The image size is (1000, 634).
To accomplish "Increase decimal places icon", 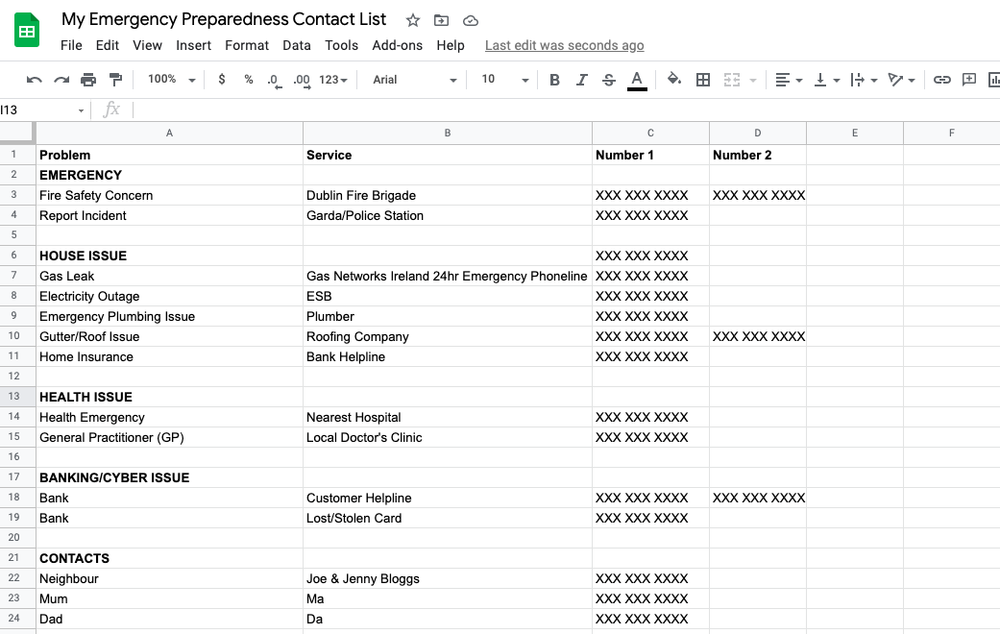I will (x=302, y=80).
